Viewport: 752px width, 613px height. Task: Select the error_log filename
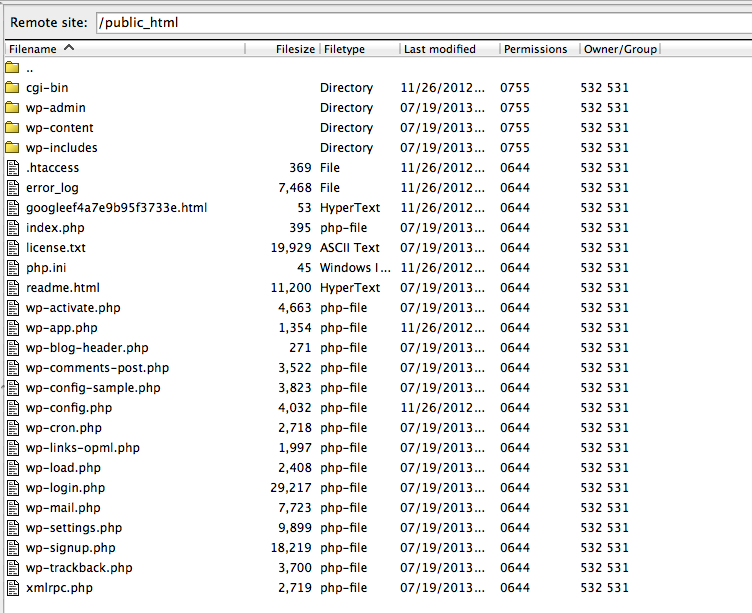pyautogui.click(x=52, y=188)
